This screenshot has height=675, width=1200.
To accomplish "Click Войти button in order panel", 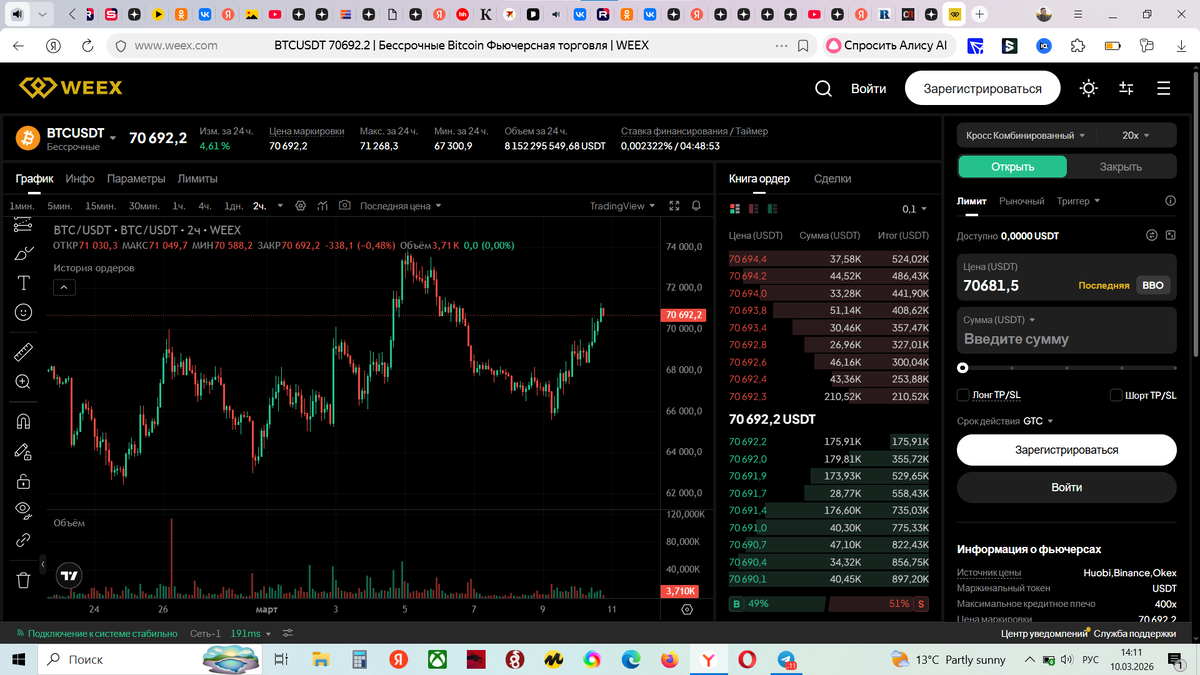I will [1066, 487].
